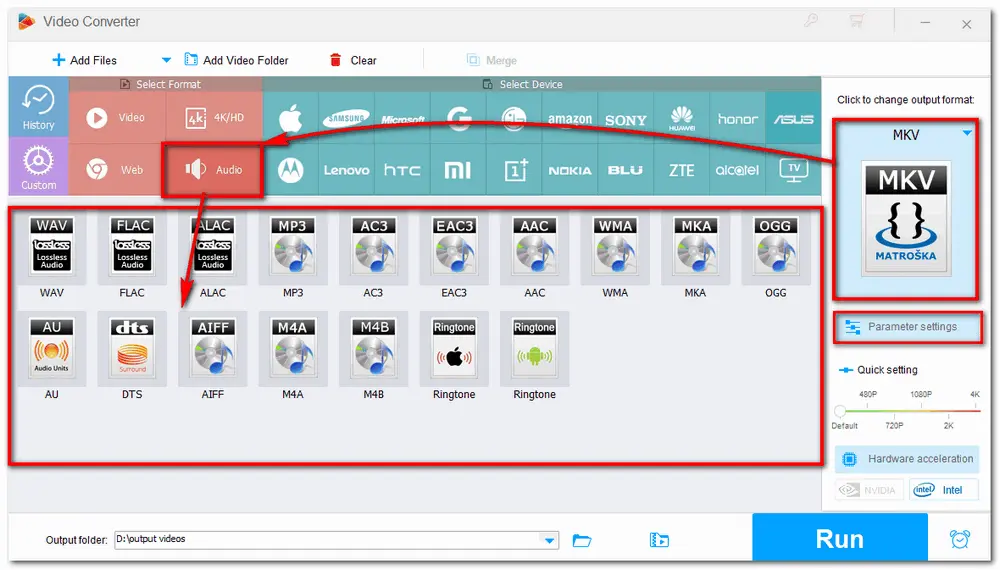Viewport: 1000px width, 570px height.
Task: Open the Motorola device presets
Action: [291, 170]
